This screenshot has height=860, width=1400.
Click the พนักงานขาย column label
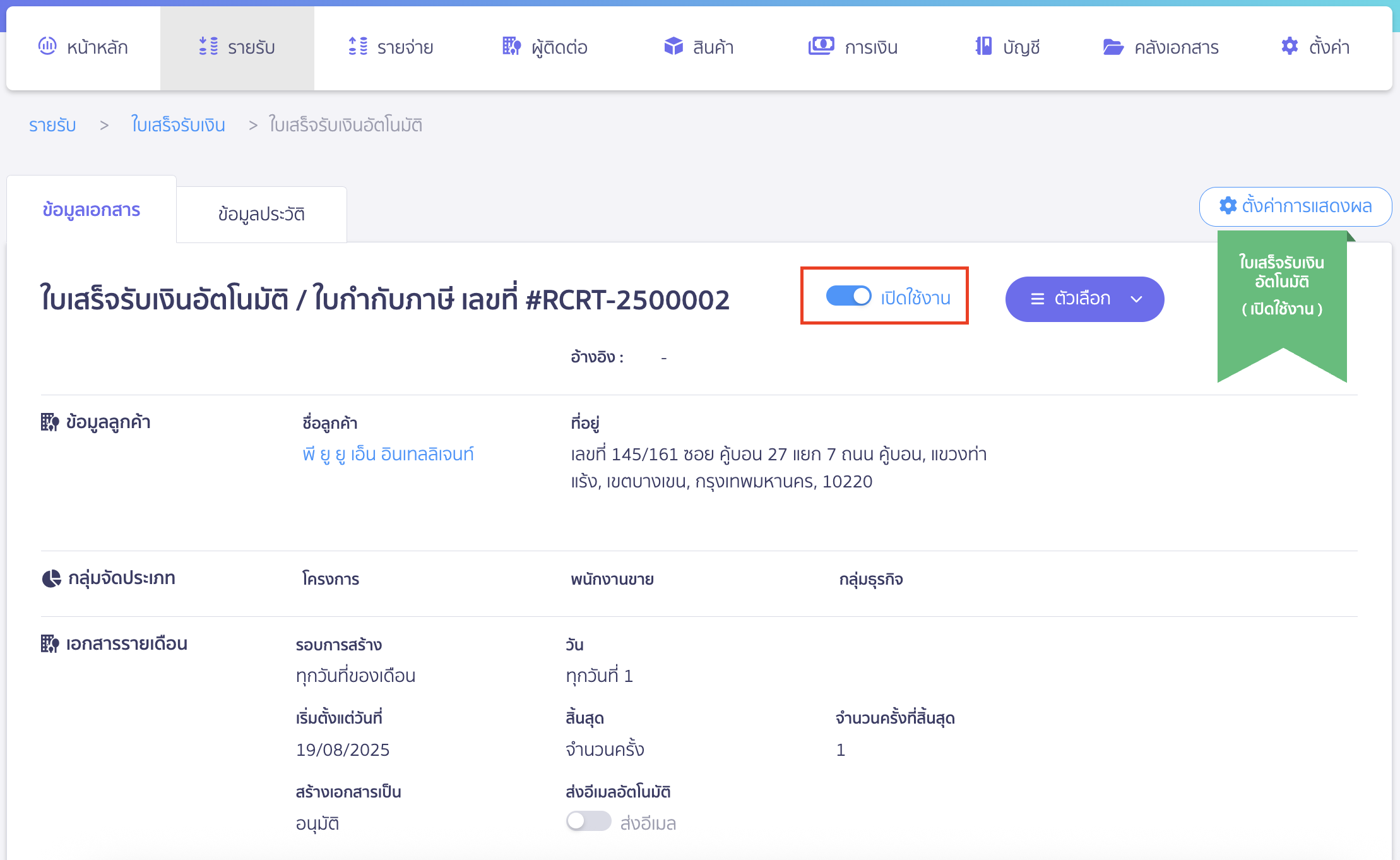pyautogui.click(x=612, y=579)
